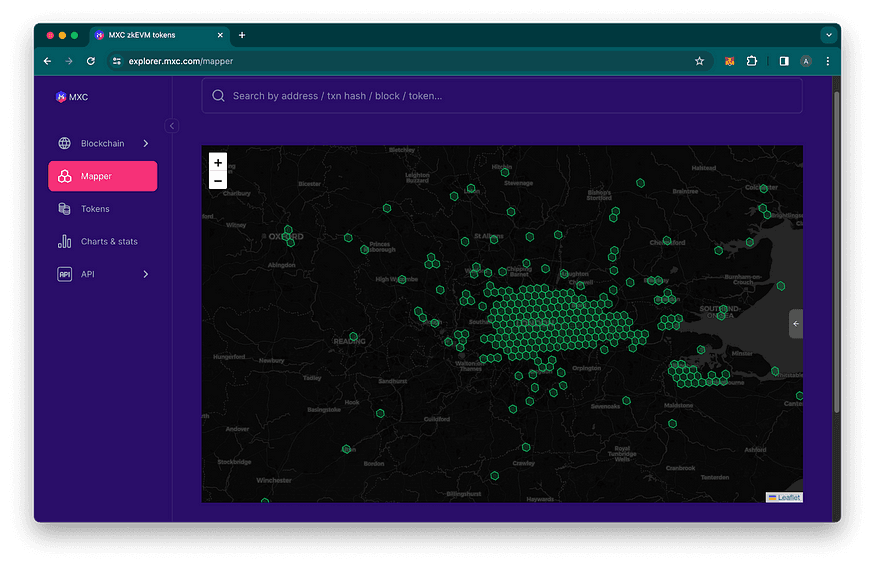Open the Mapper page

(x=103, y=176)
